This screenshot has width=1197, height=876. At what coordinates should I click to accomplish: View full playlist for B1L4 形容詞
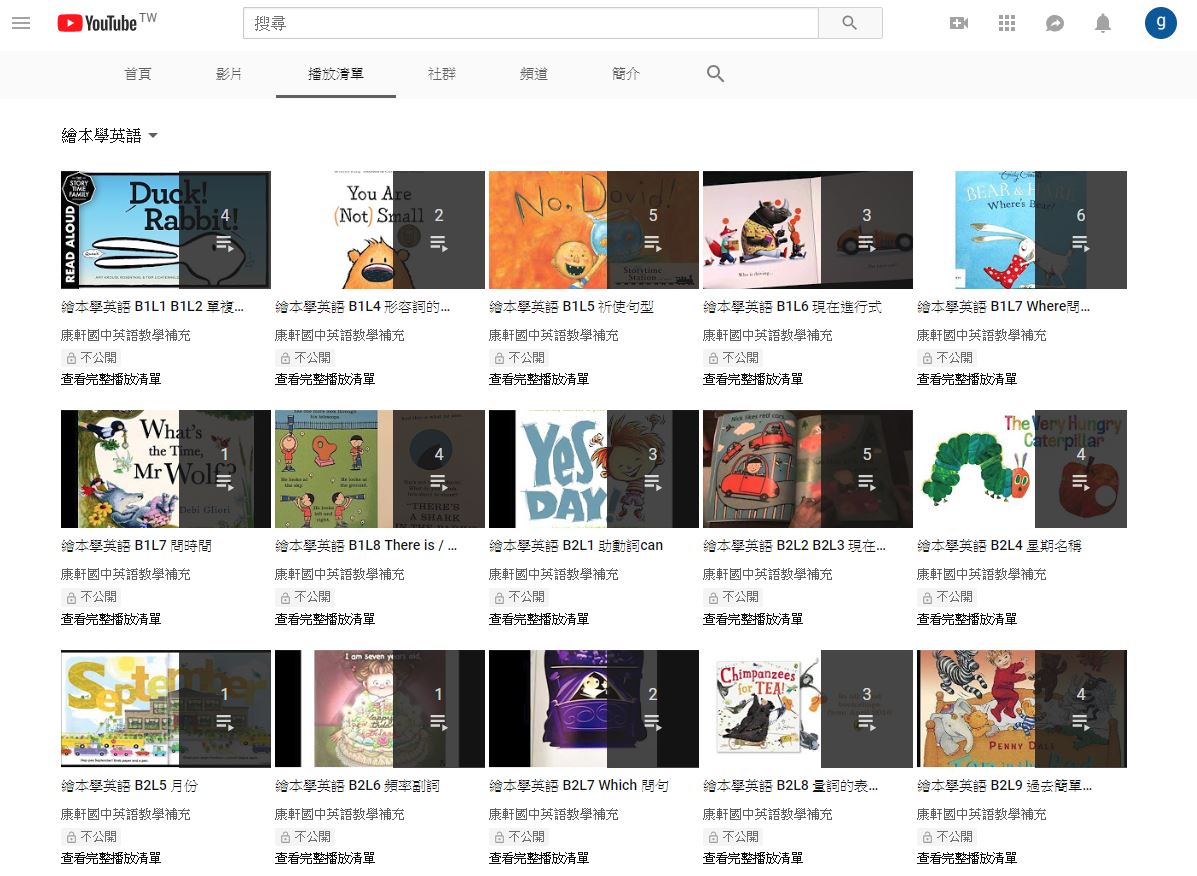click(325, 379)
